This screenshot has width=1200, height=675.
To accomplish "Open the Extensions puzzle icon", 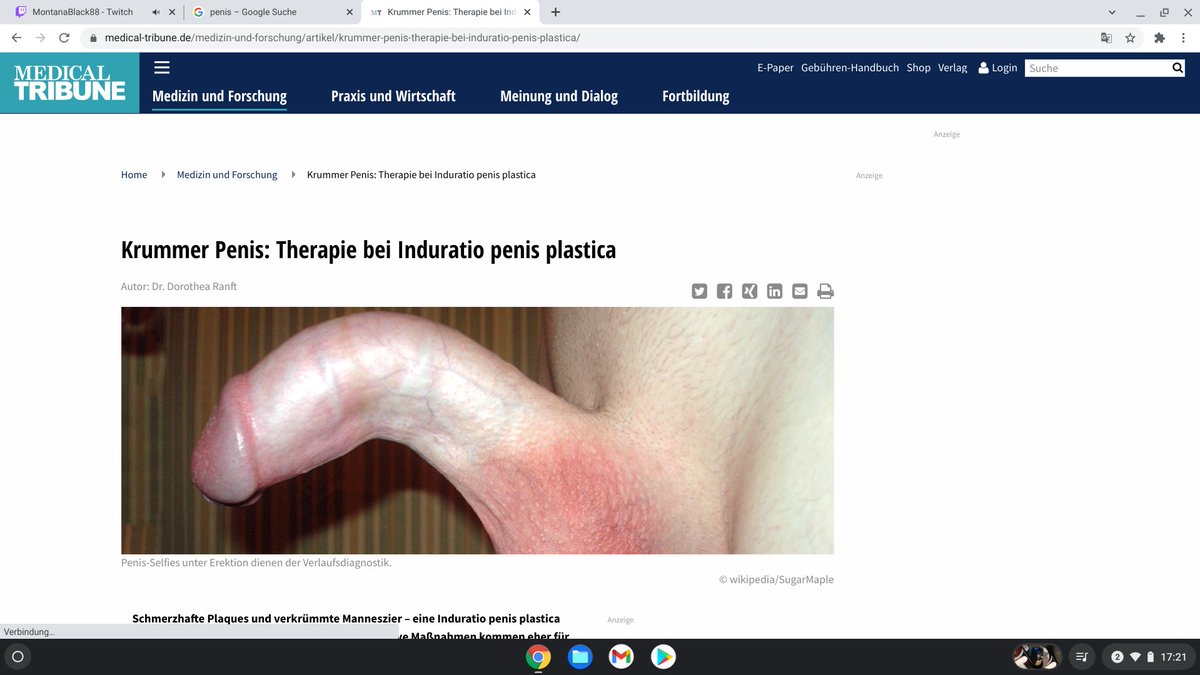I will coord(1159,38).
